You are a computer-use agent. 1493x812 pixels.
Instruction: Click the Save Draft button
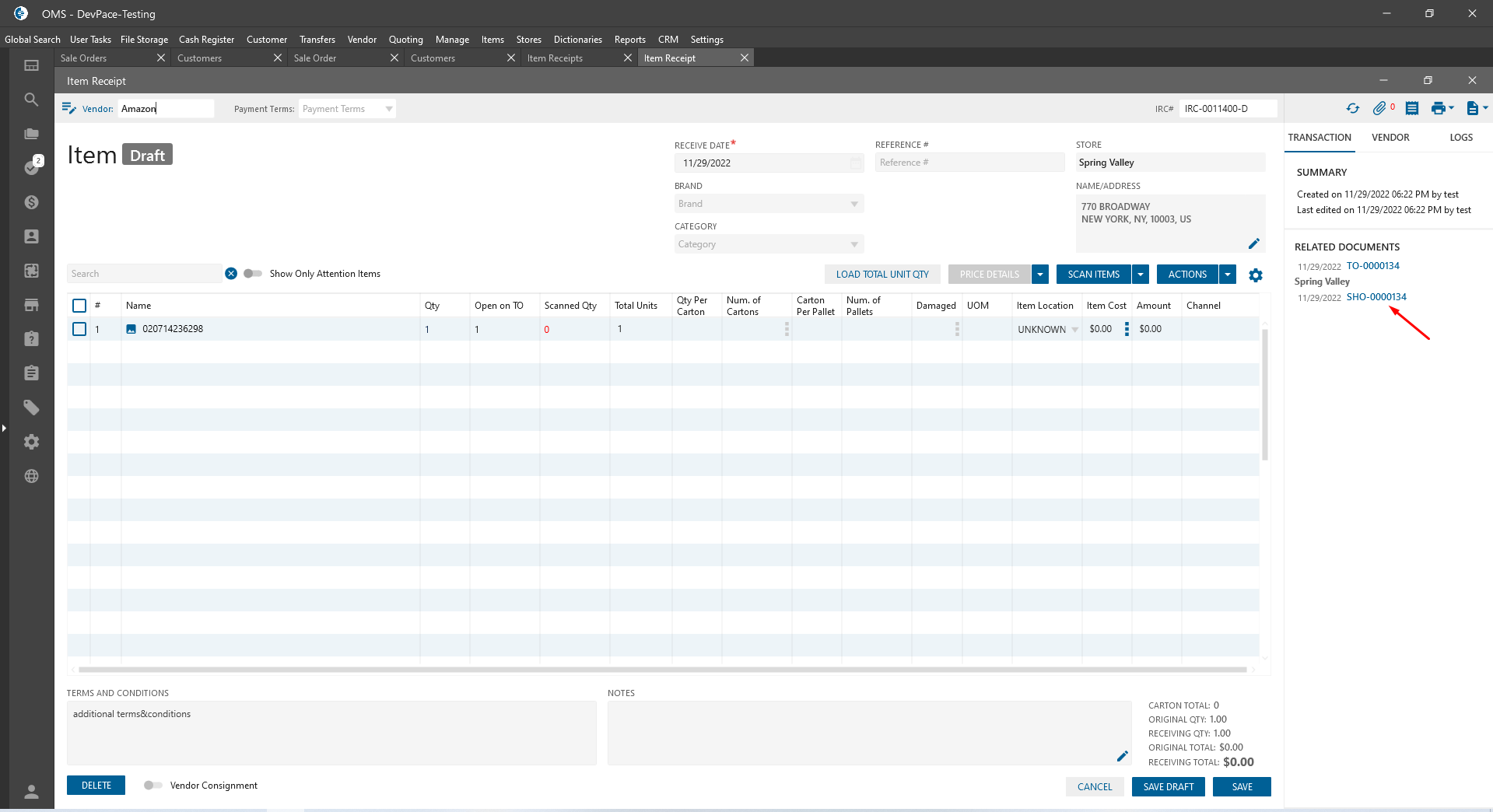[1168, 787]
